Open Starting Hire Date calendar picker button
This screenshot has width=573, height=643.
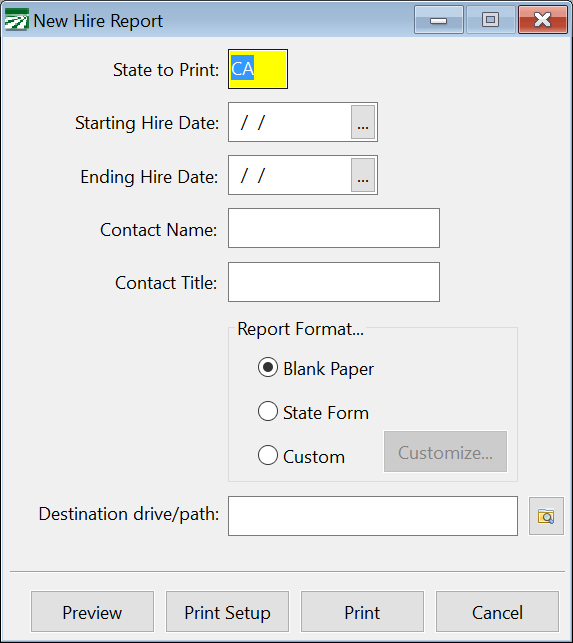point(363,122)
